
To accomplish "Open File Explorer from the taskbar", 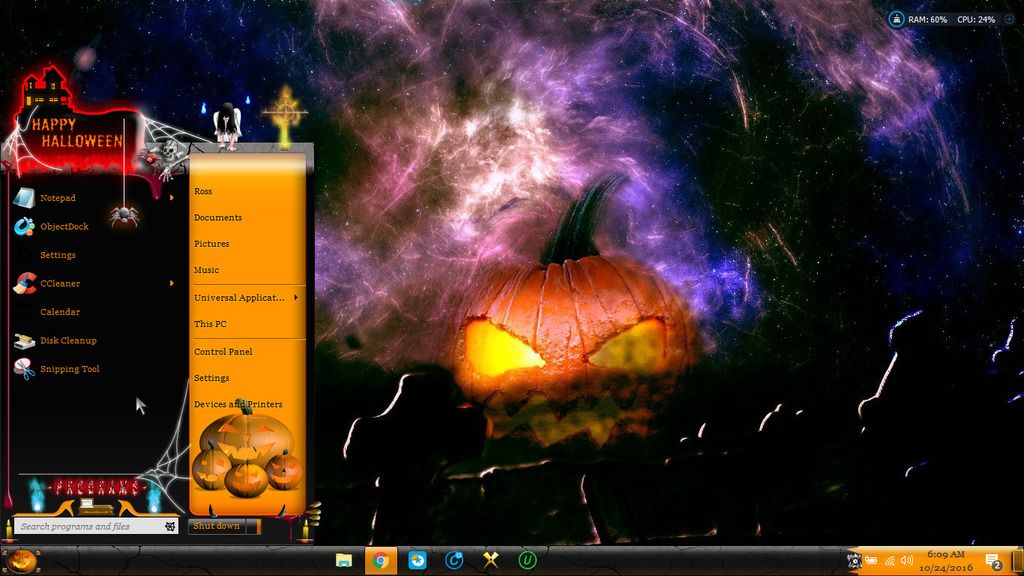I will click(344, 560).
